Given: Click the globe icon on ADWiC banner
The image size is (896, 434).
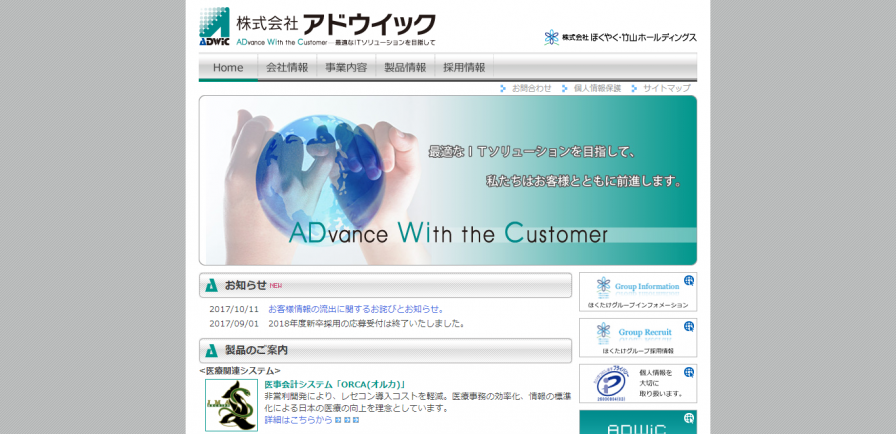Looking at the screenshot, I should 689,418.
